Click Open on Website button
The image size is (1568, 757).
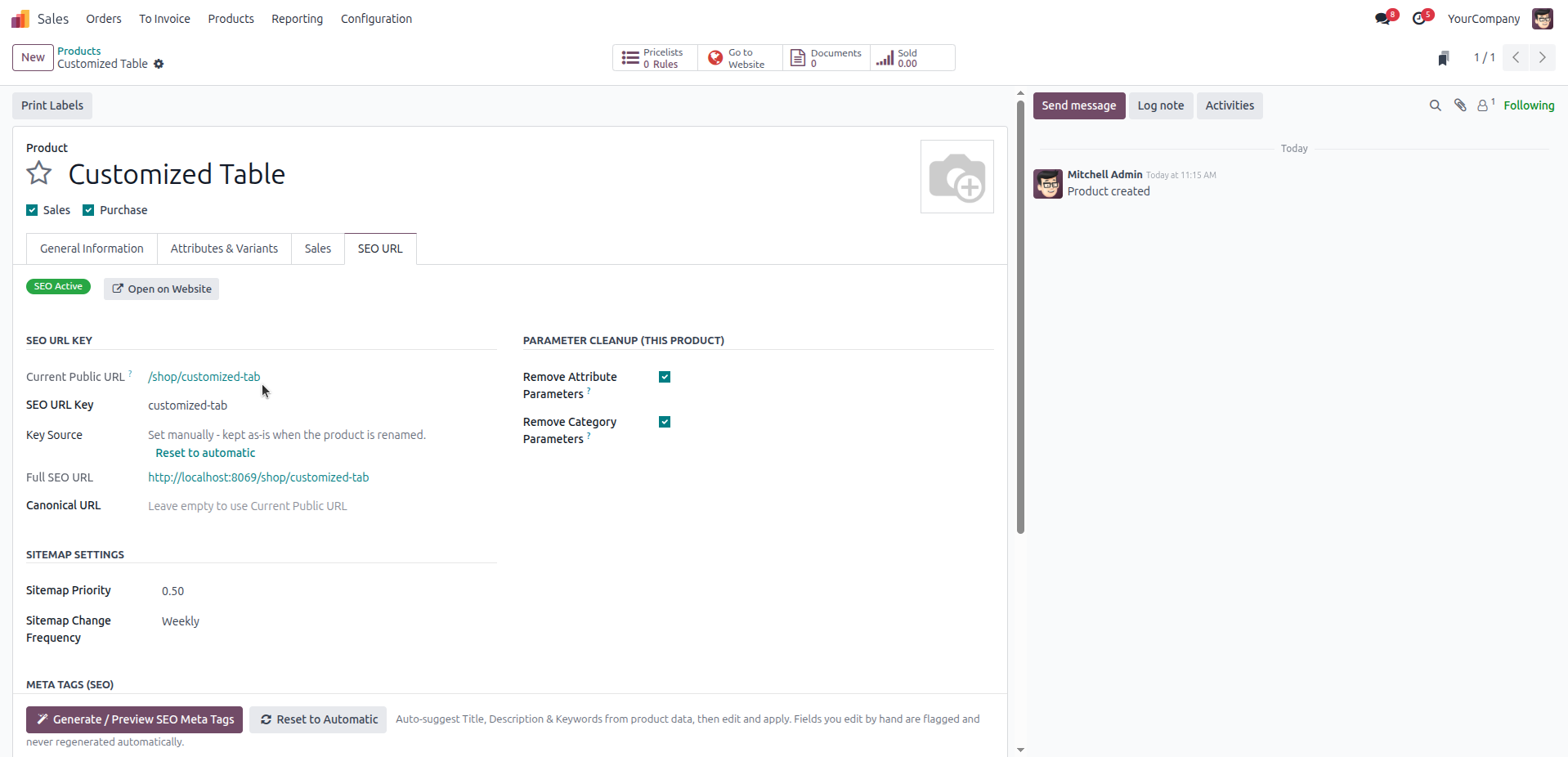pyautogui.click(x=161, y=289)
